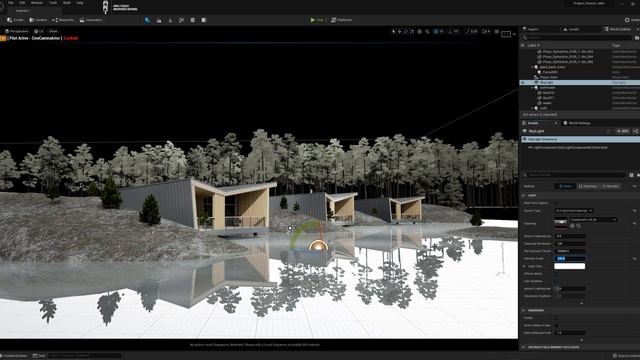640x360 pixels.
Task: Toggle surface snapping icon
Action: [427, 31]
